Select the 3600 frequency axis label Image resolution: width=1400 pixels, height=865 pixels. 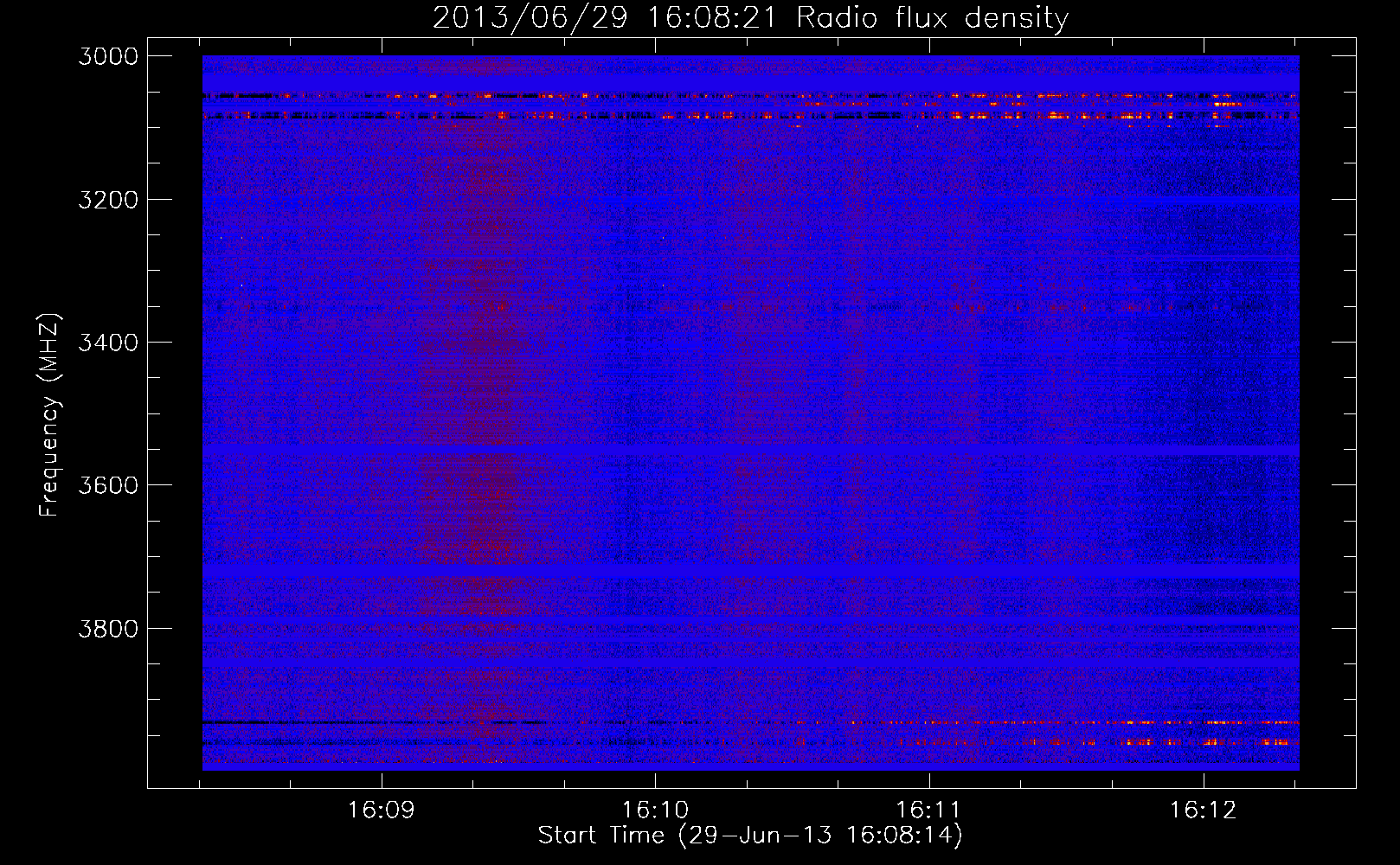point(108,485)
